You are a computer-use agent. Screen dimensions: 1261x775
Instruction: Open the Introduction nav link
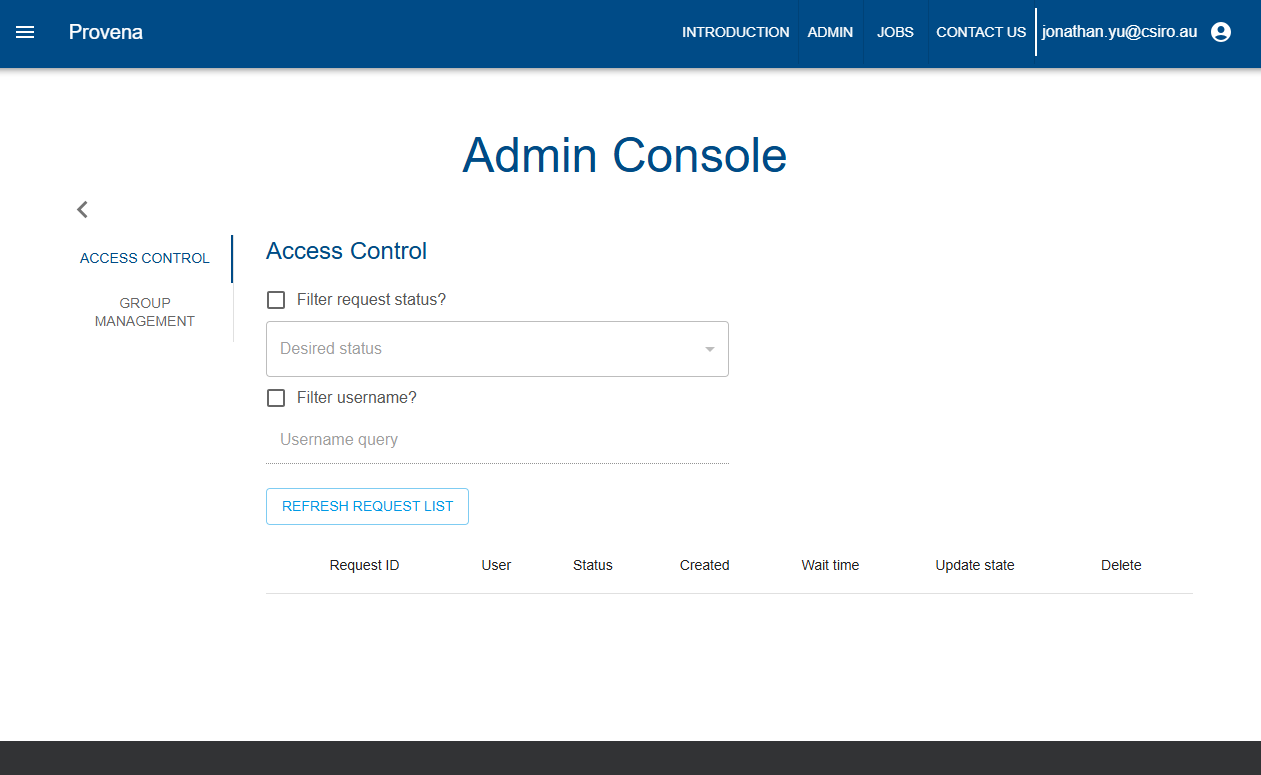(735, 32)
